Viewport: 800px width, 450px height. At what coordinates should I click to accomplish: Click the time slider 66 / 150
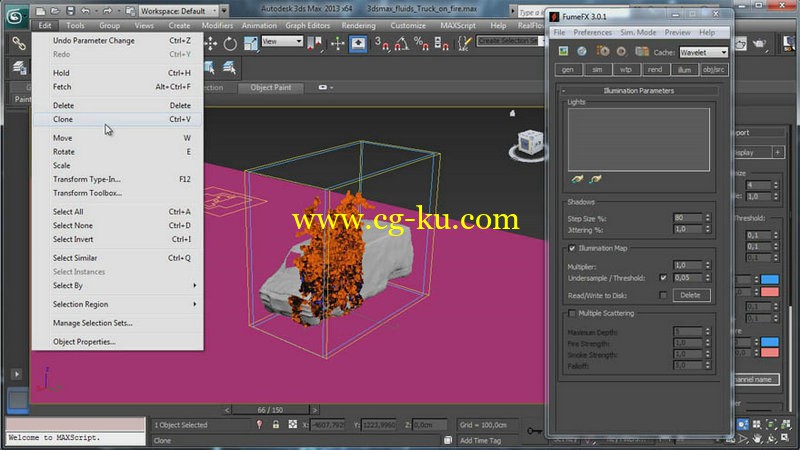pyautogui.click(x=270, y=410)
